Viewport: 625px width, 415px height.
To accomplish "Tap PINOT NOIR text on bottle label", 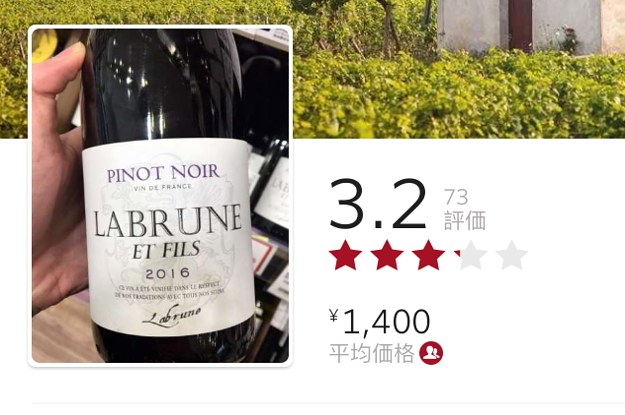I will 163,173.
